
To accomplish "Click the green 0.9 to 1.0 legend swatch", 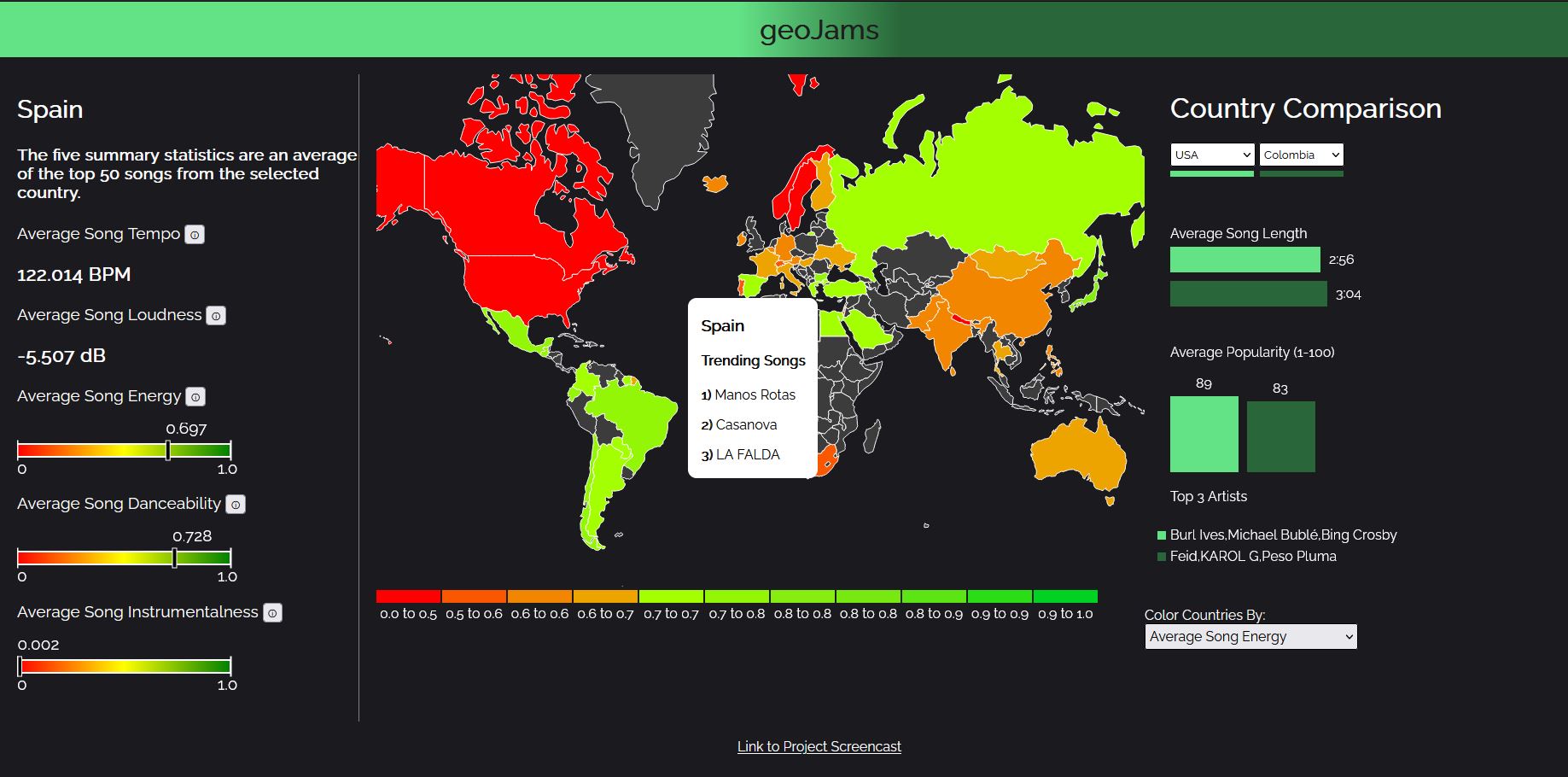I will [1064, 596].
